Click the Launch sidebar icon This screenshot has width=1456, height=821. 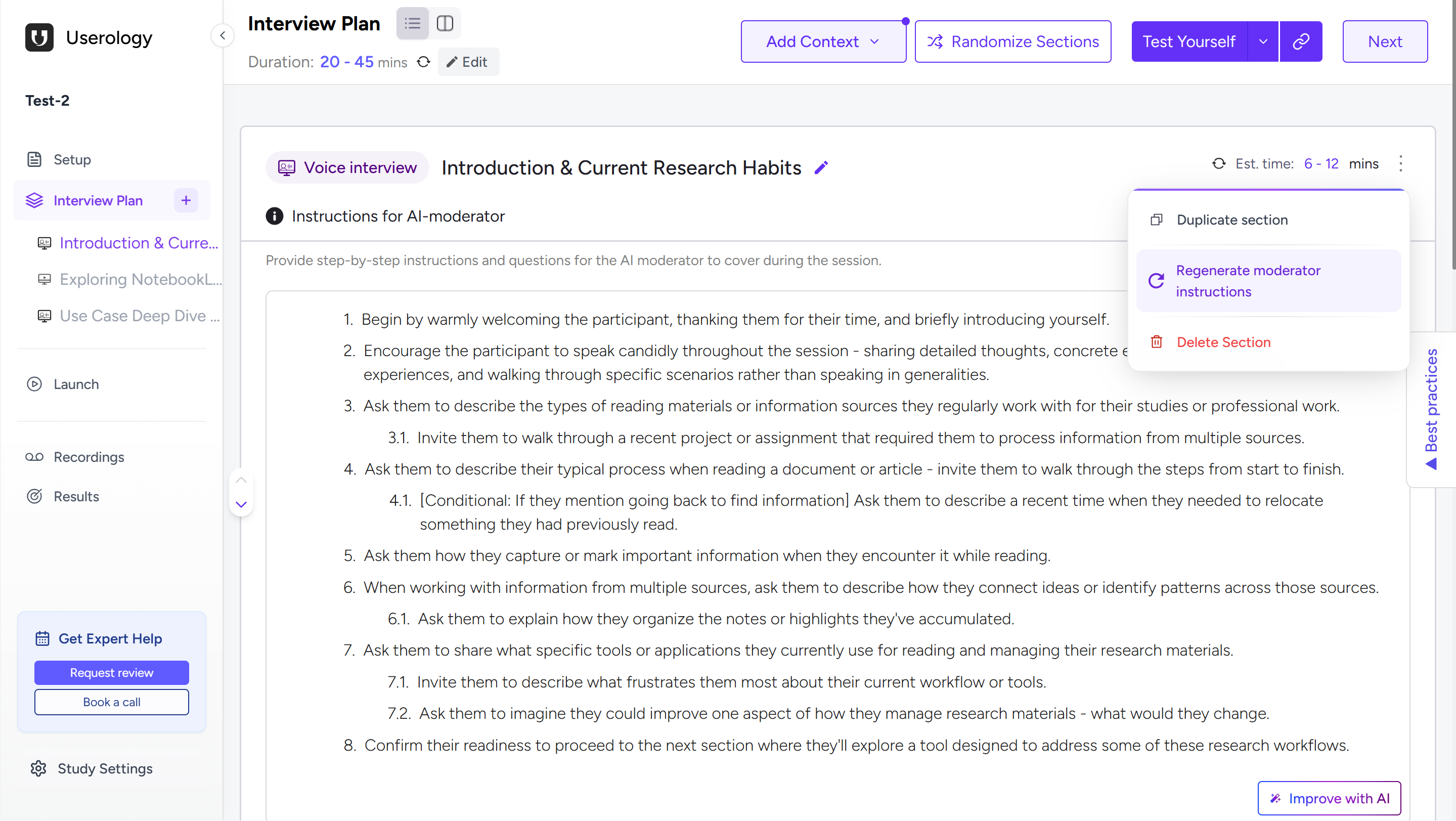click(x=34, y=384)
